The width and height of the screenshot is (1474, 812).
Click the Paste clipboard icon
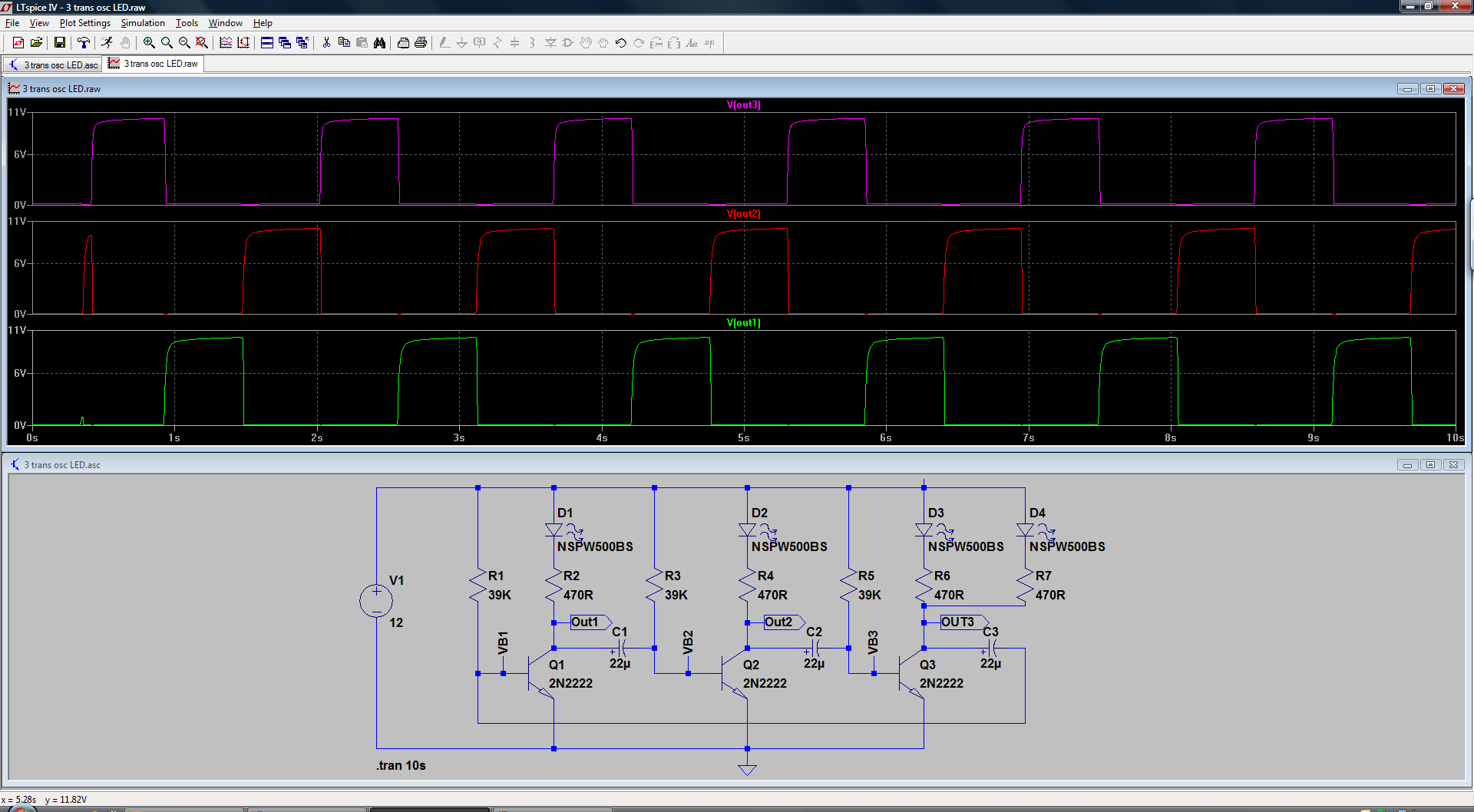point(362,43)
